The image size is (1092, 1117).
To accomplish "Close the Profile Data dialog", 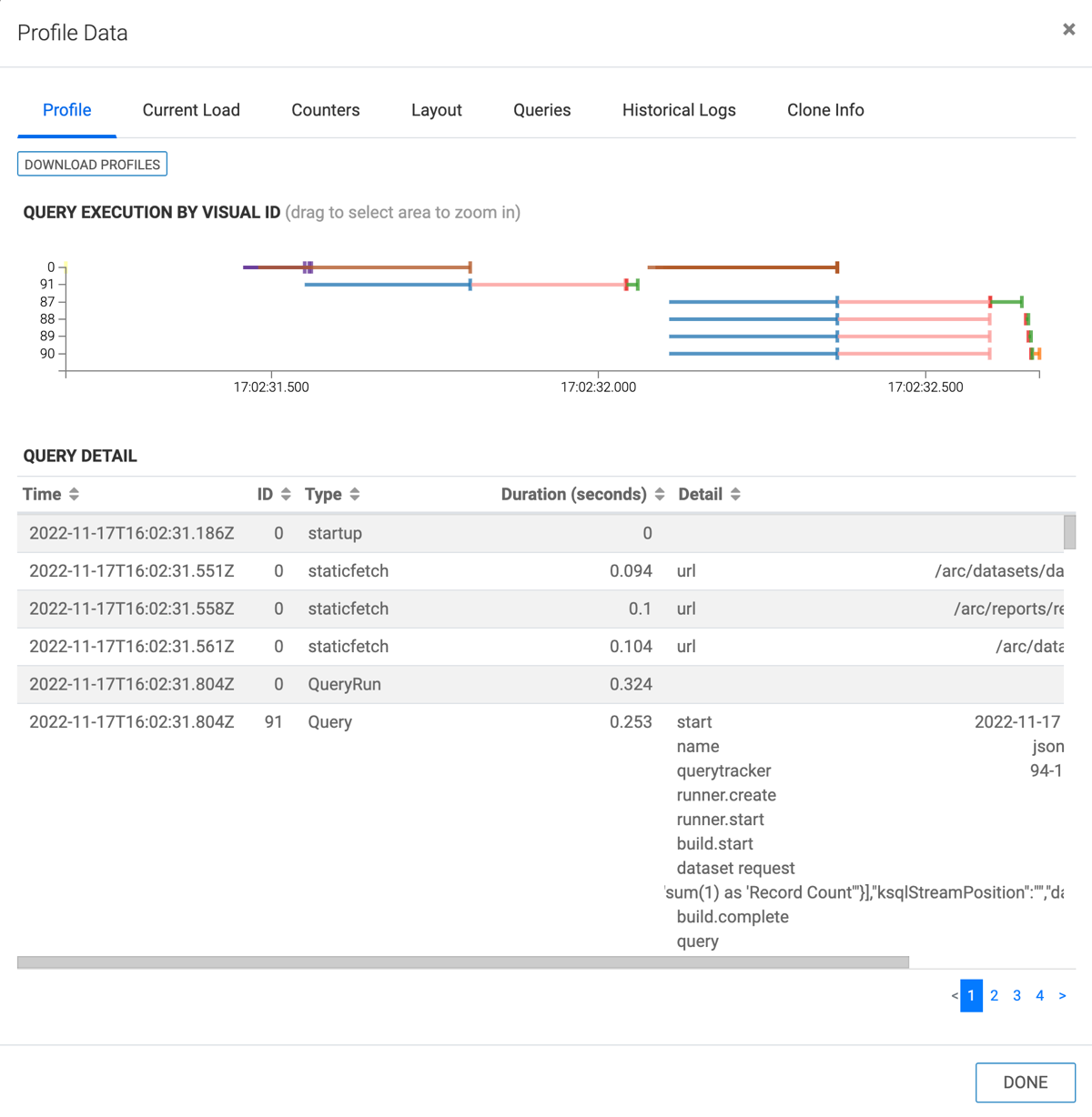I will click(1068, 30).
